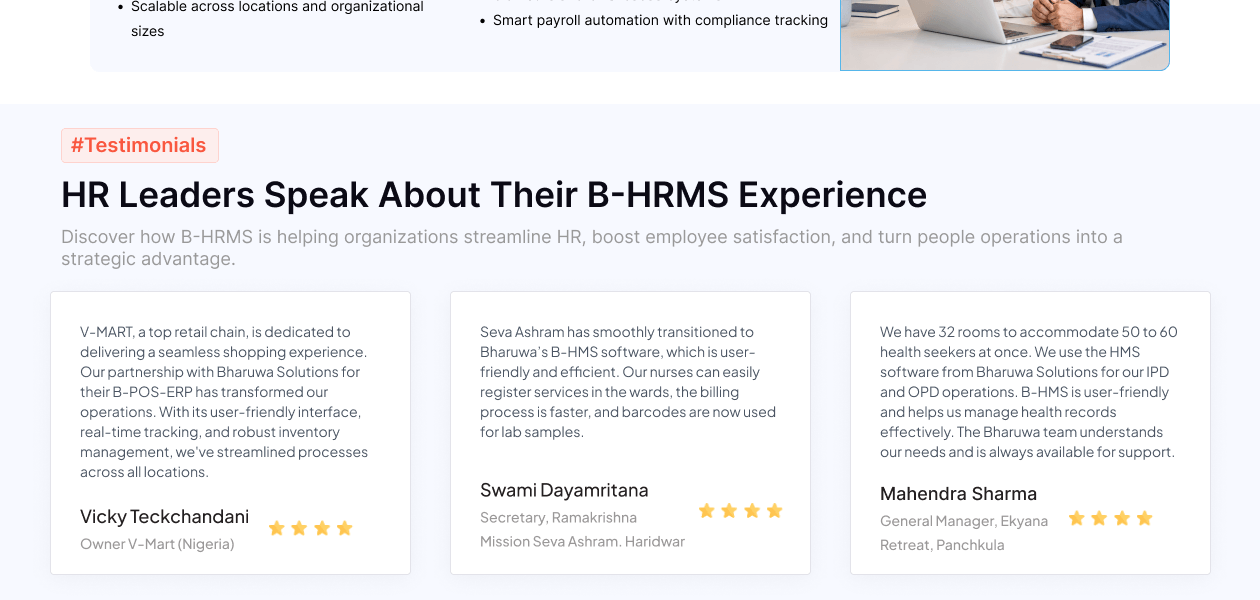Screen dimensions: 1260x600
Task: Click second star in Vicky Teckchandani's rating
Action: pos(299,528)
